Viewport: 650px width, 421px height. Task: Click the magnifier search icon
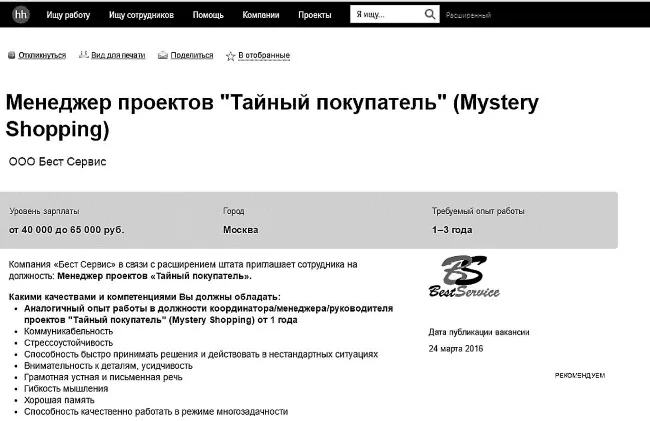(430, 15)
